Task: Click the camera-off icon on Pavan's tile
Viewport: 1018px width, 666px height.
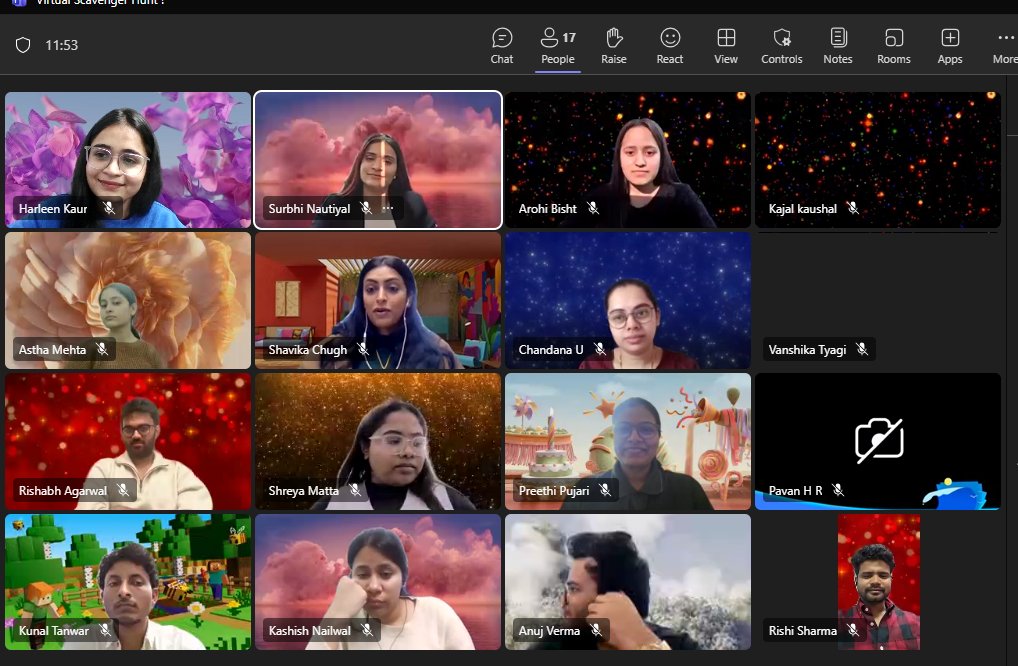Action: pyautogui.click(x=879, y=441)
